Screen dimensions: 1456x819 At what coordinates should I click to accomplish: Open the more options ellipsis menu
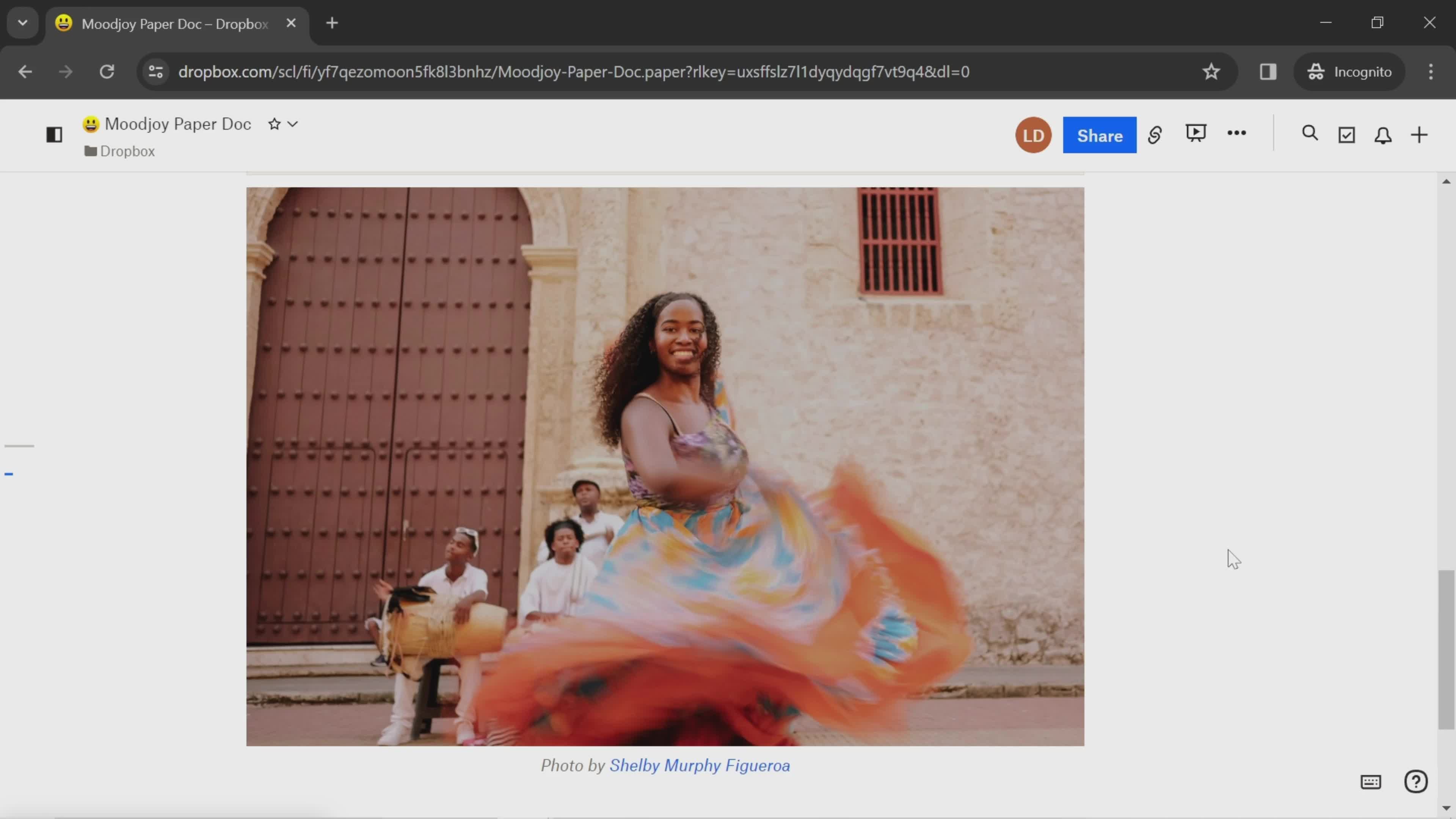coord(1237,133)
